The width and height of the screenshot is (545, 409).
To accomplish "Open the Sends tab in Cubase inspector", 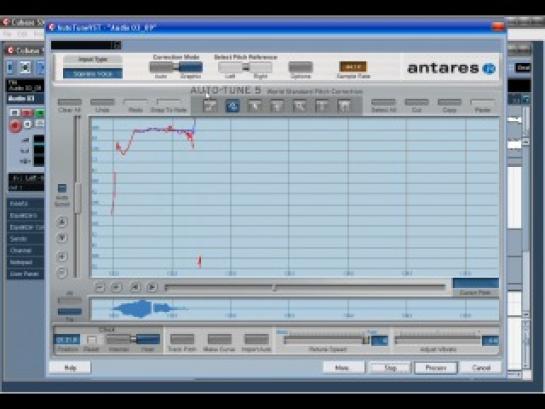I will click(x=25, y=239).
